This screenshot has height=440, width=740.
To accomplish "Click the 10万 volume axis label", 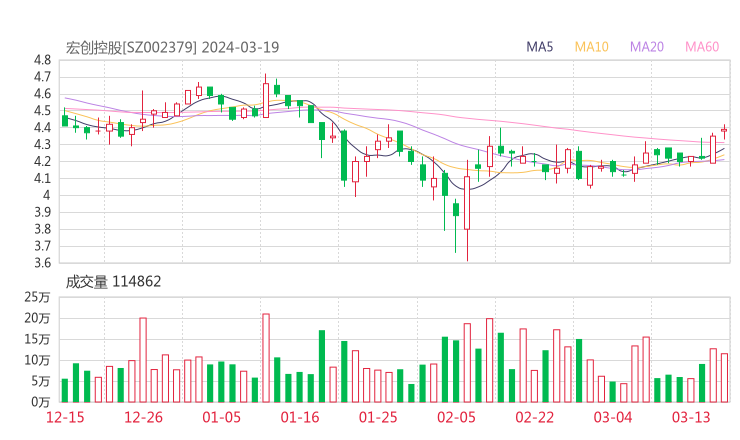I will (37, 360).
